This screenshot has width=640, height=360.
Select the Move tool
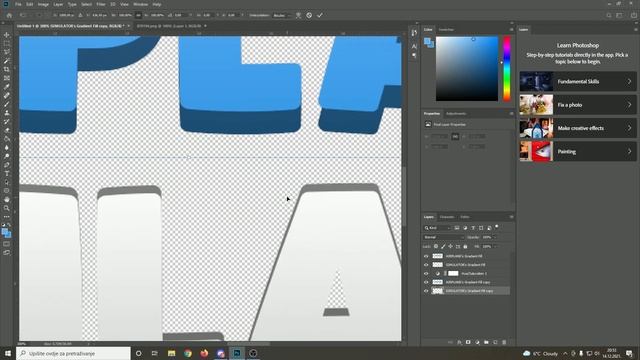click(x=7, y=35)
